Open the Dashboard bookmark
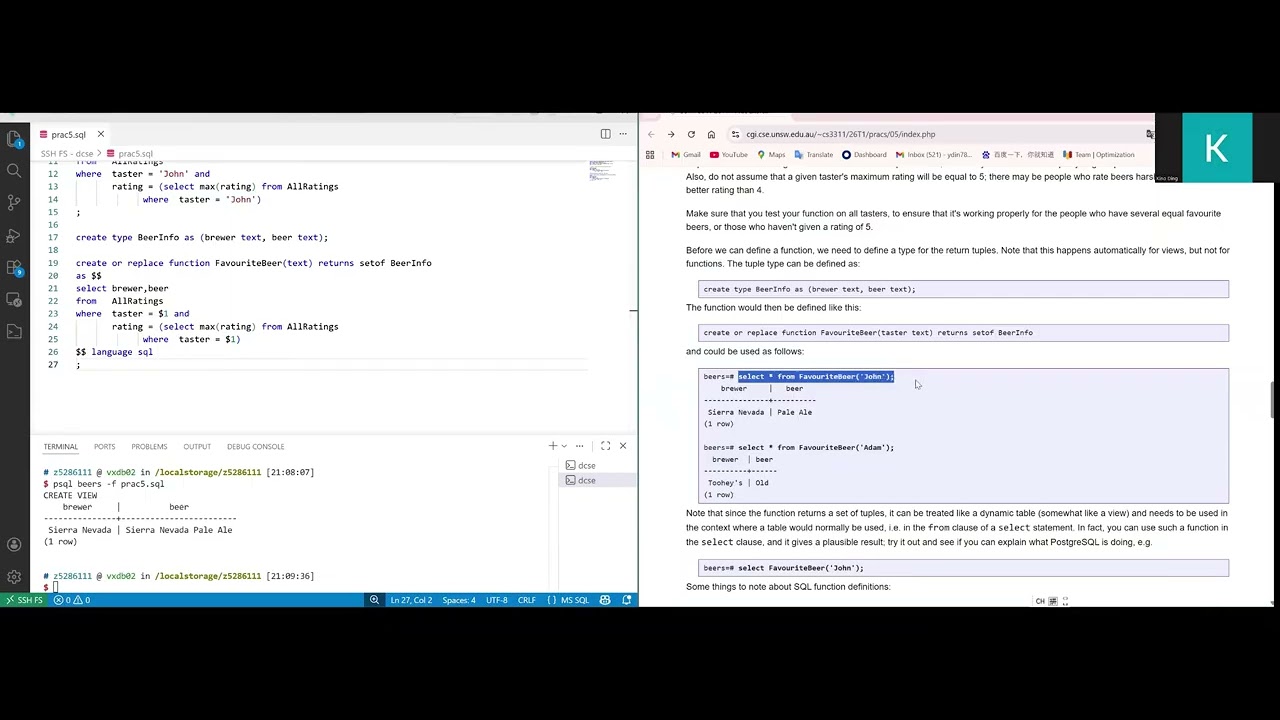1280x720 pixels. [x=864, y=155]
